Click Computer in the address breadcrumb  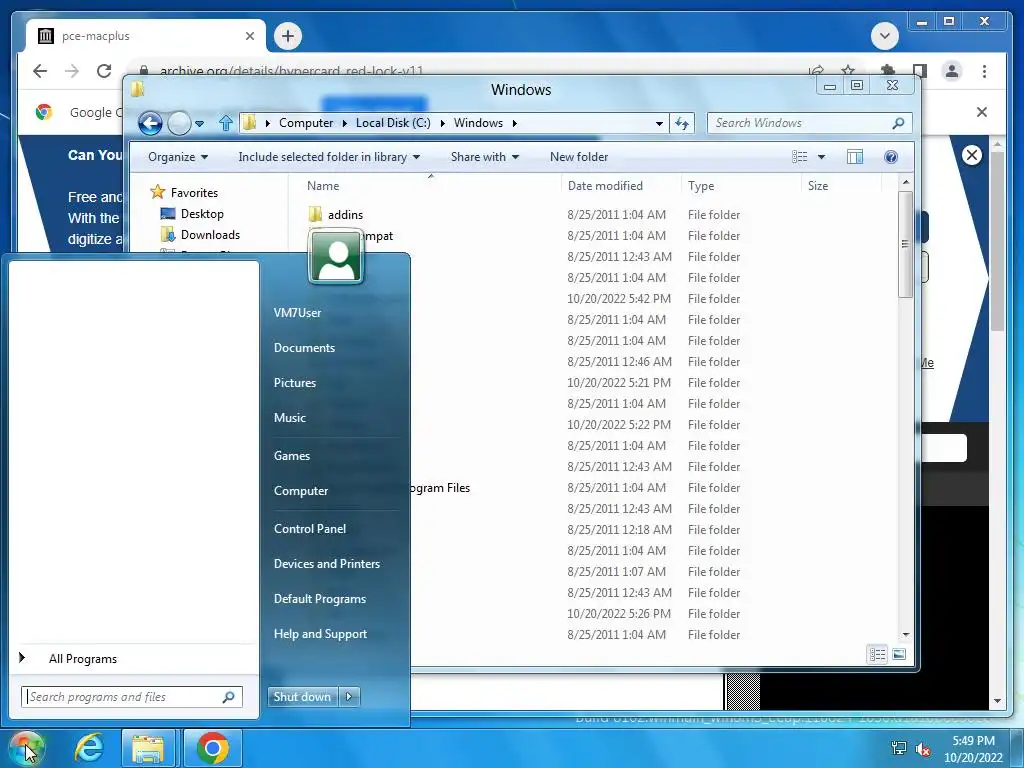[306, 123]
